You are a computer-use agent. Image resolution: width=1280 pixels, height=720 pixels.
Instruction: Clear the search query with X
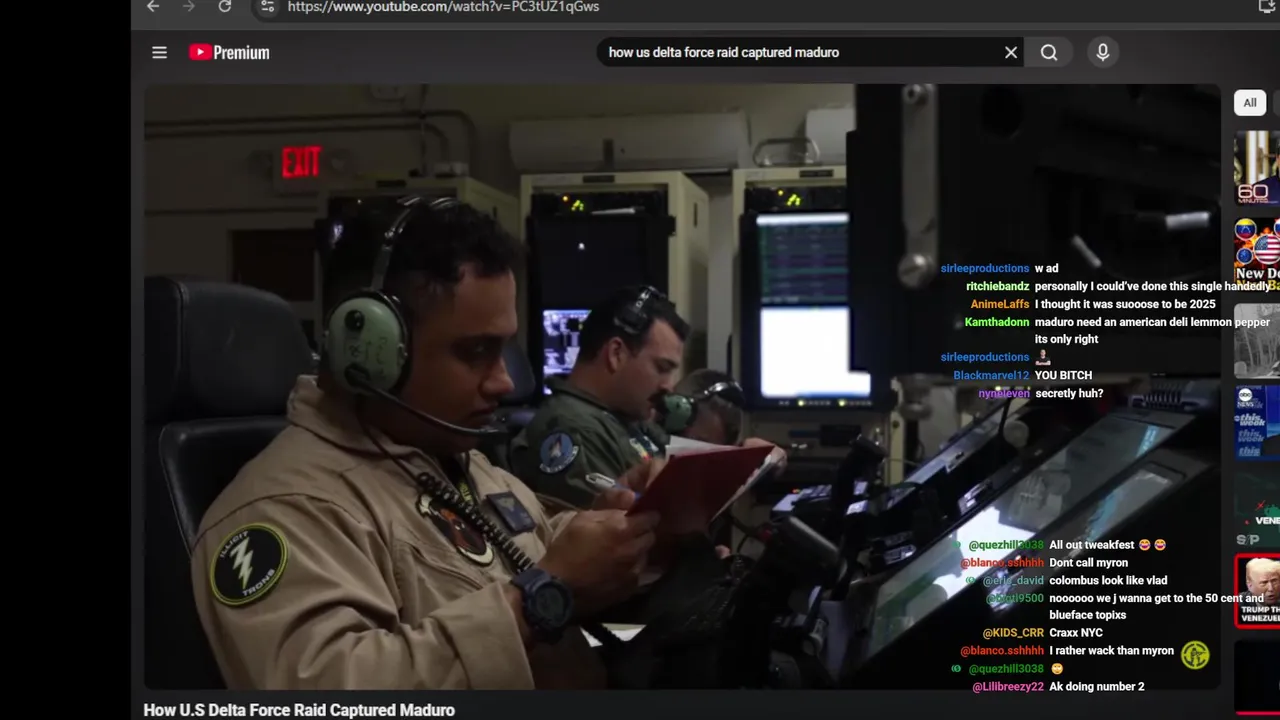pyautogui.click(x=1011, y=52)
